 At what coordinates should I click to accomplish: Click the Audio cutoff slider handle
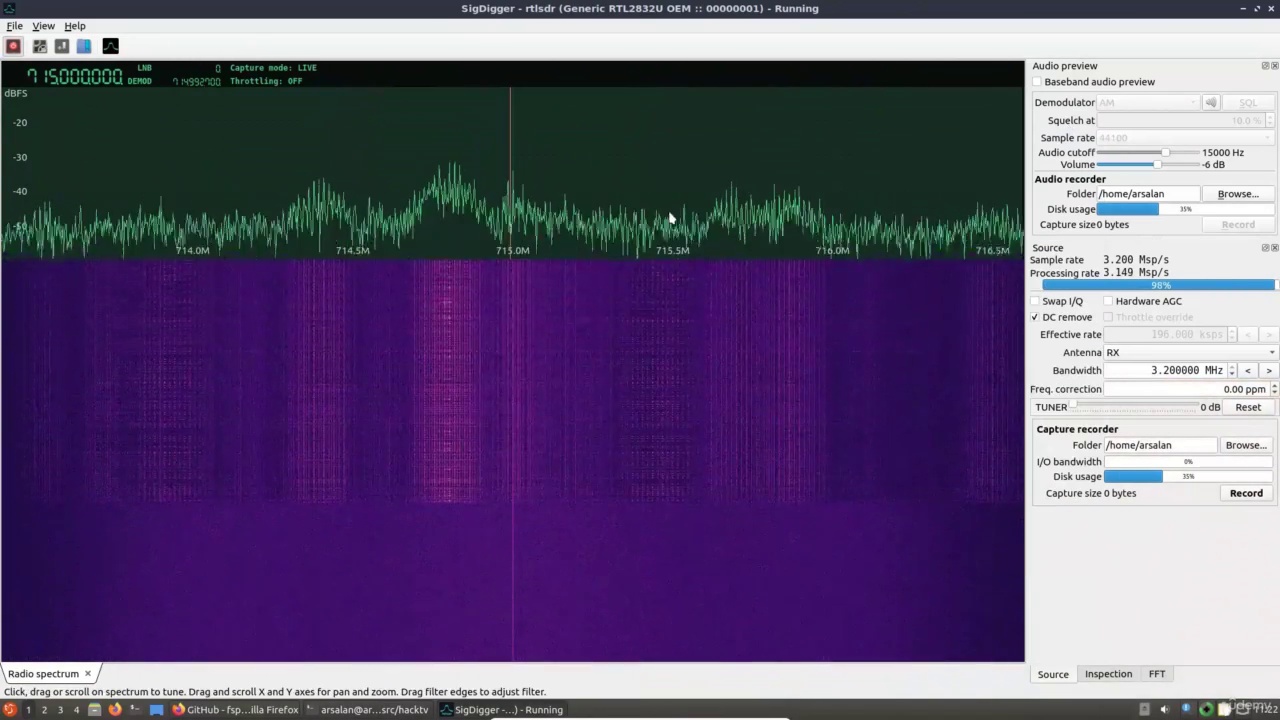point(1165,153)
